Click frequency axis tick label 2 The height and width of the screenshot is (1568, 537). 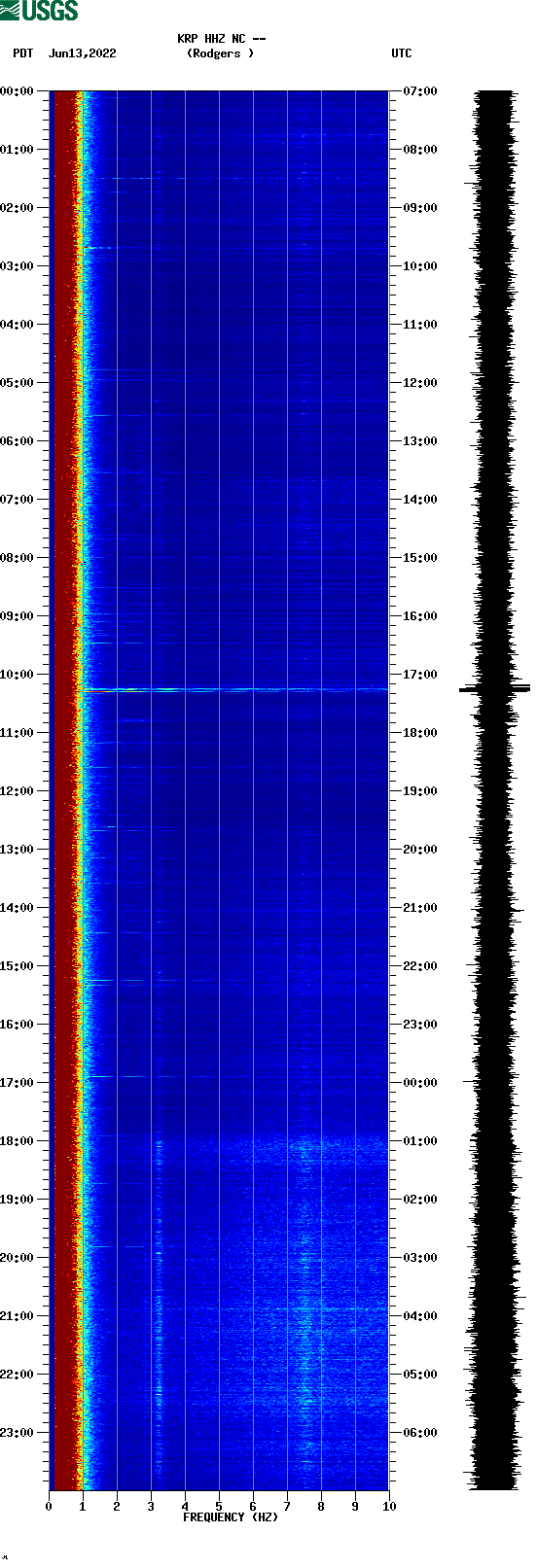(x=117, y=1507)
